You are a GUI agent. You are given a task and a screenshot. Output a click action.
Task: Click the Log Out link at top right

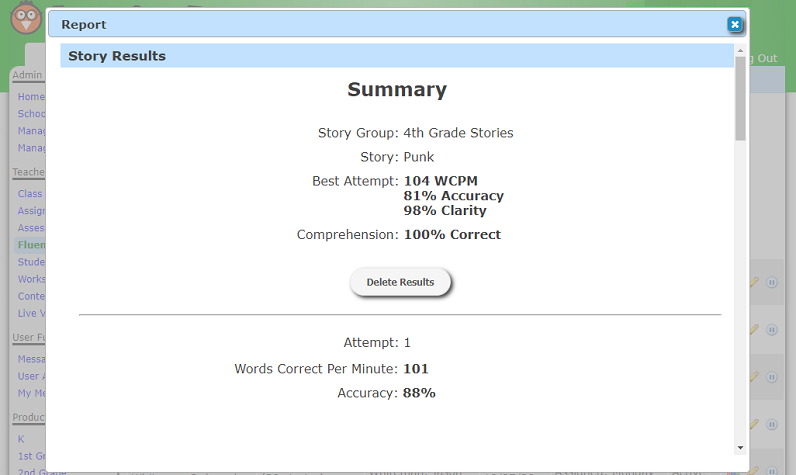[763, 58]
